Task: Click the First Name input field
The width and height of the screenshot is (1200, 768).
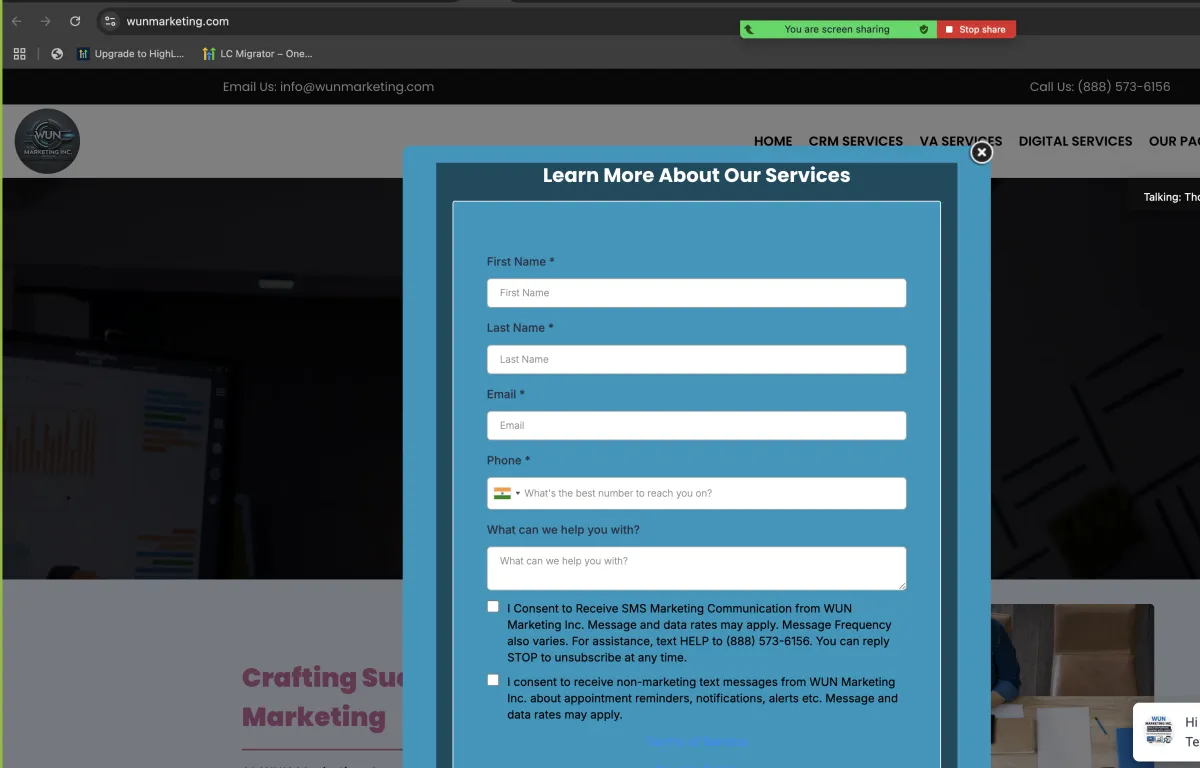Action: (697, 293)
